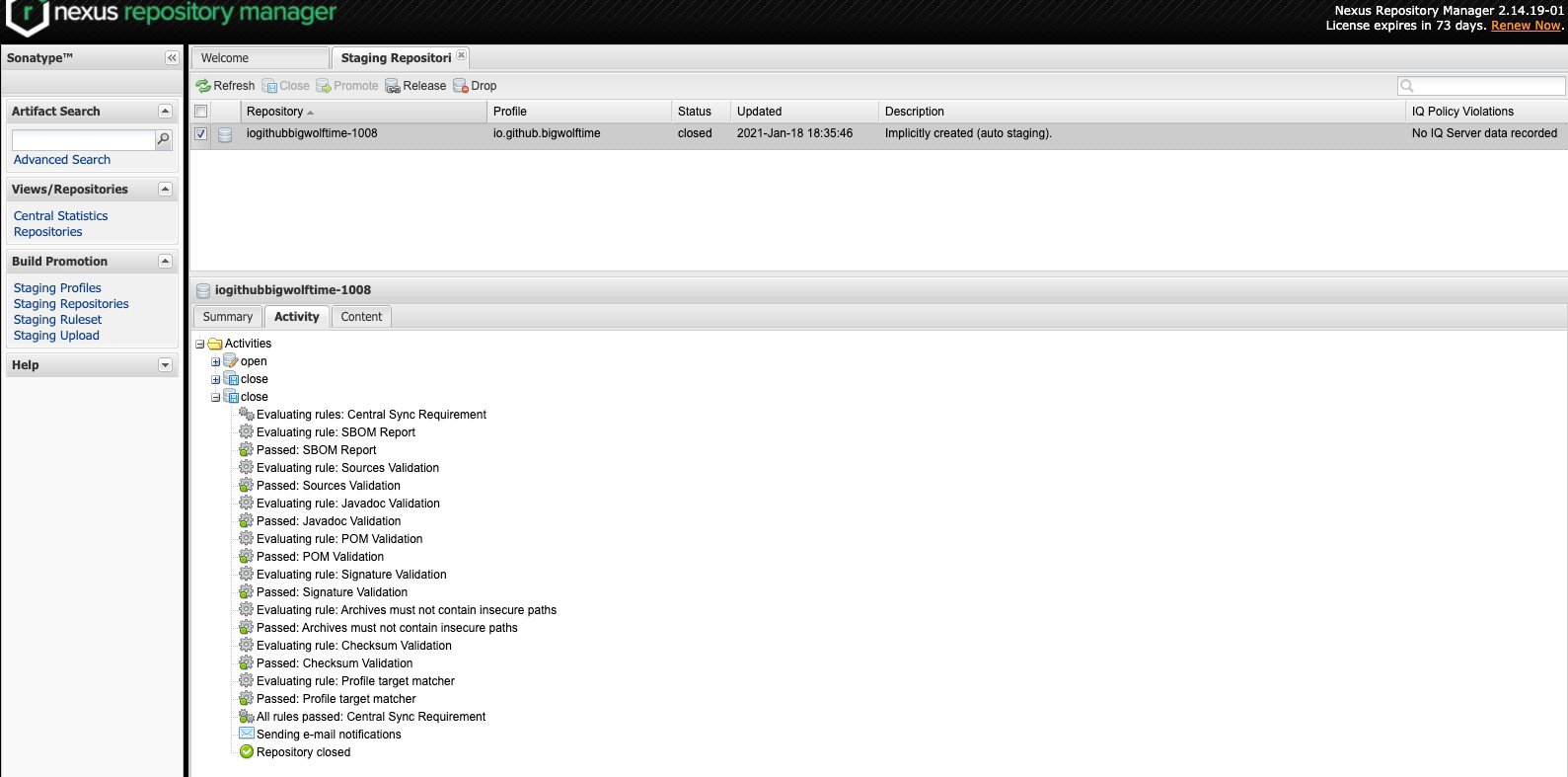1568x777 pixels.
Task: Open the Content tab
Action: point(361,317)
